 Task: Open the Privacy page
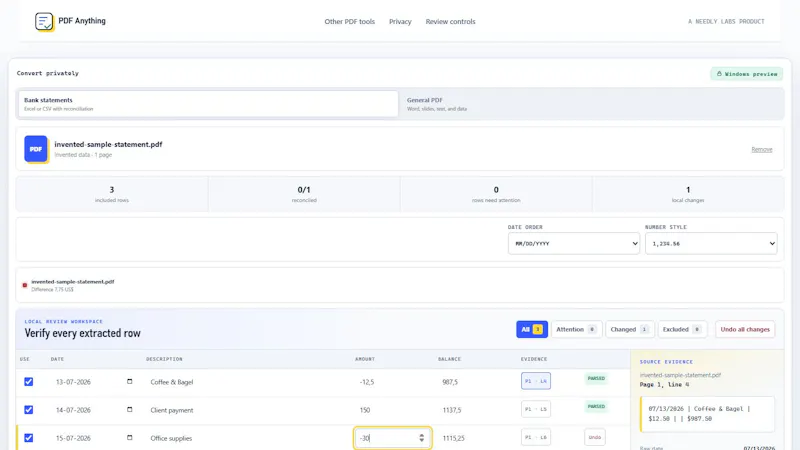click(x=400, y=21)
